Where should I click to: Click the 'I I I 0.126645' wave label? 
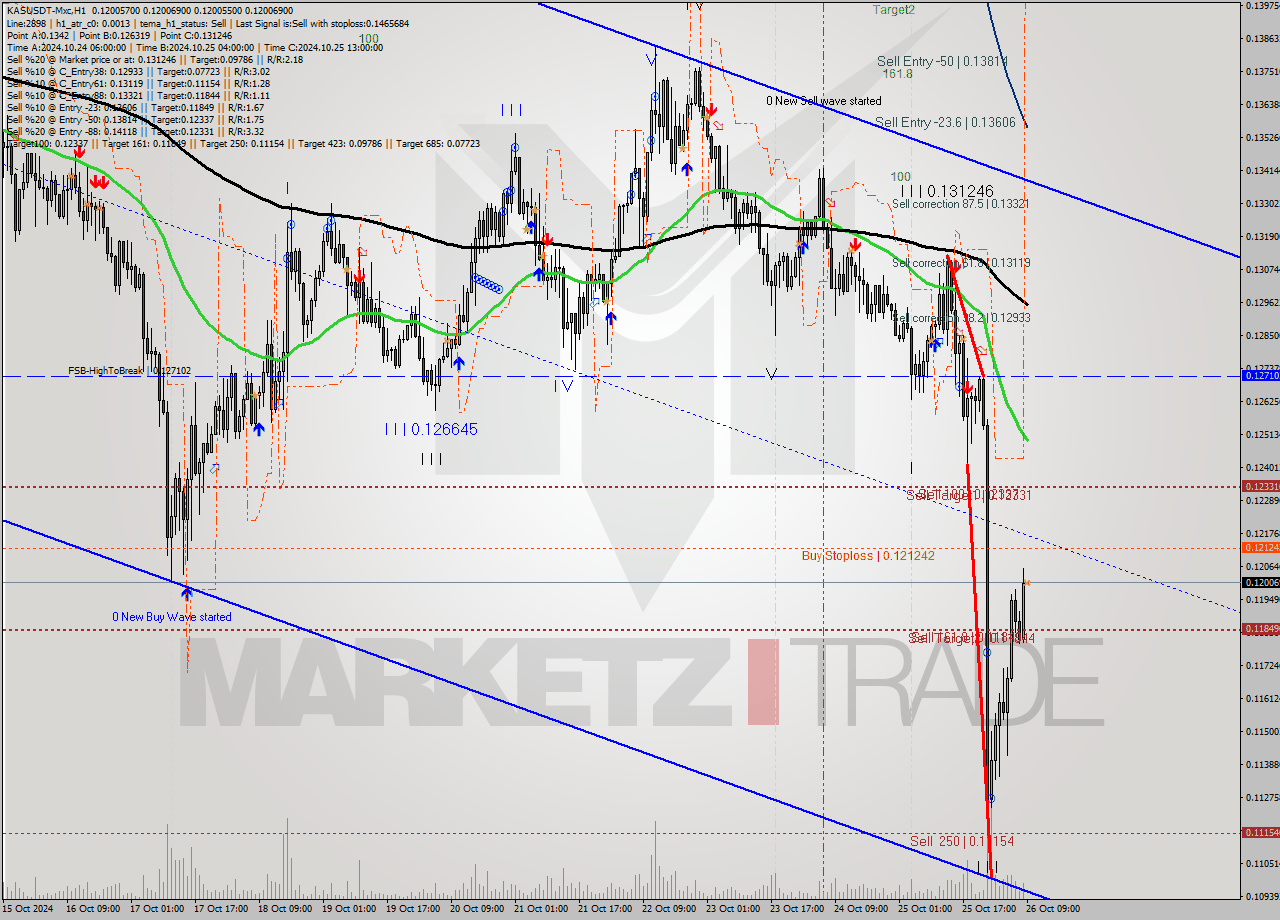click(x=431, y=429)
